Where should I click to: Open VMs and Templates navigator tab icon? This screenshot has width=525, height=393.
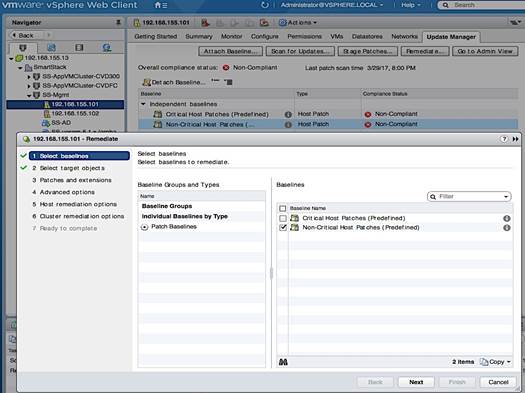(x=51, y=48)
